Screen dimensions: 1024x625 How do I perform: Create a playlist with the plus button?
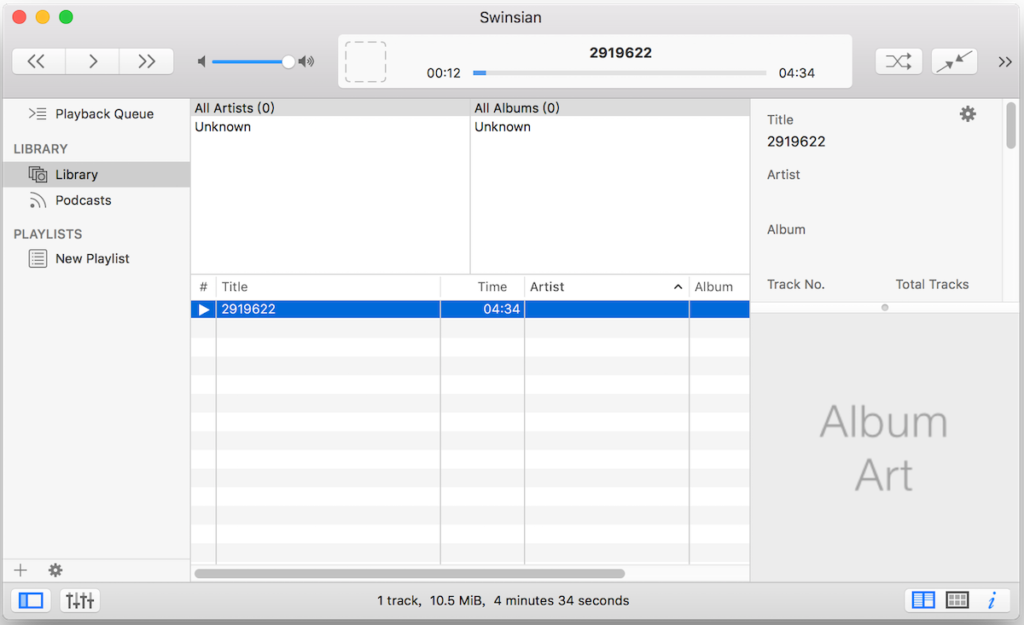click(x=20, y=569)
